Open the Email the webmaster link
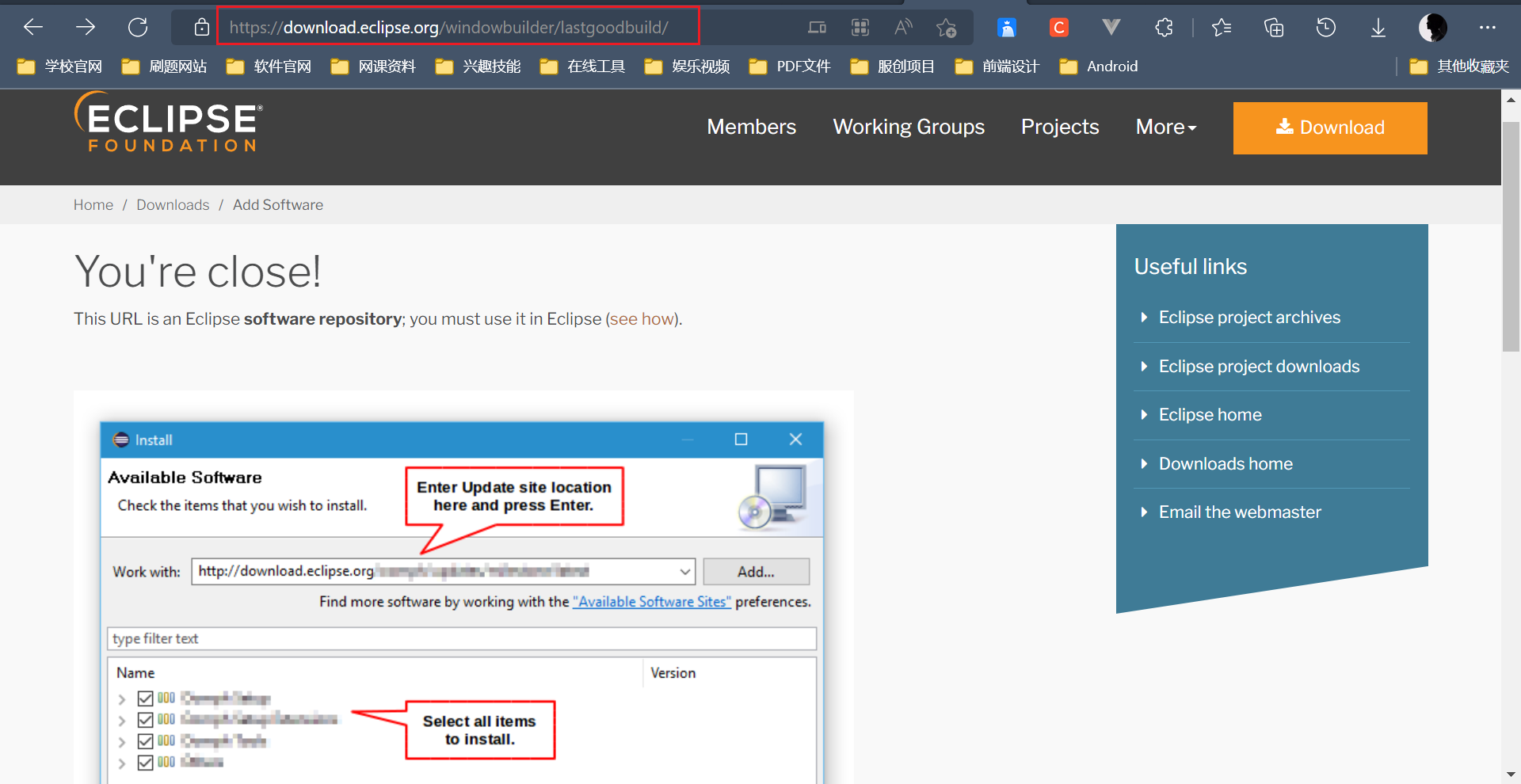The width and height of the screenshot is (1521, 784). pos(1240,512)
